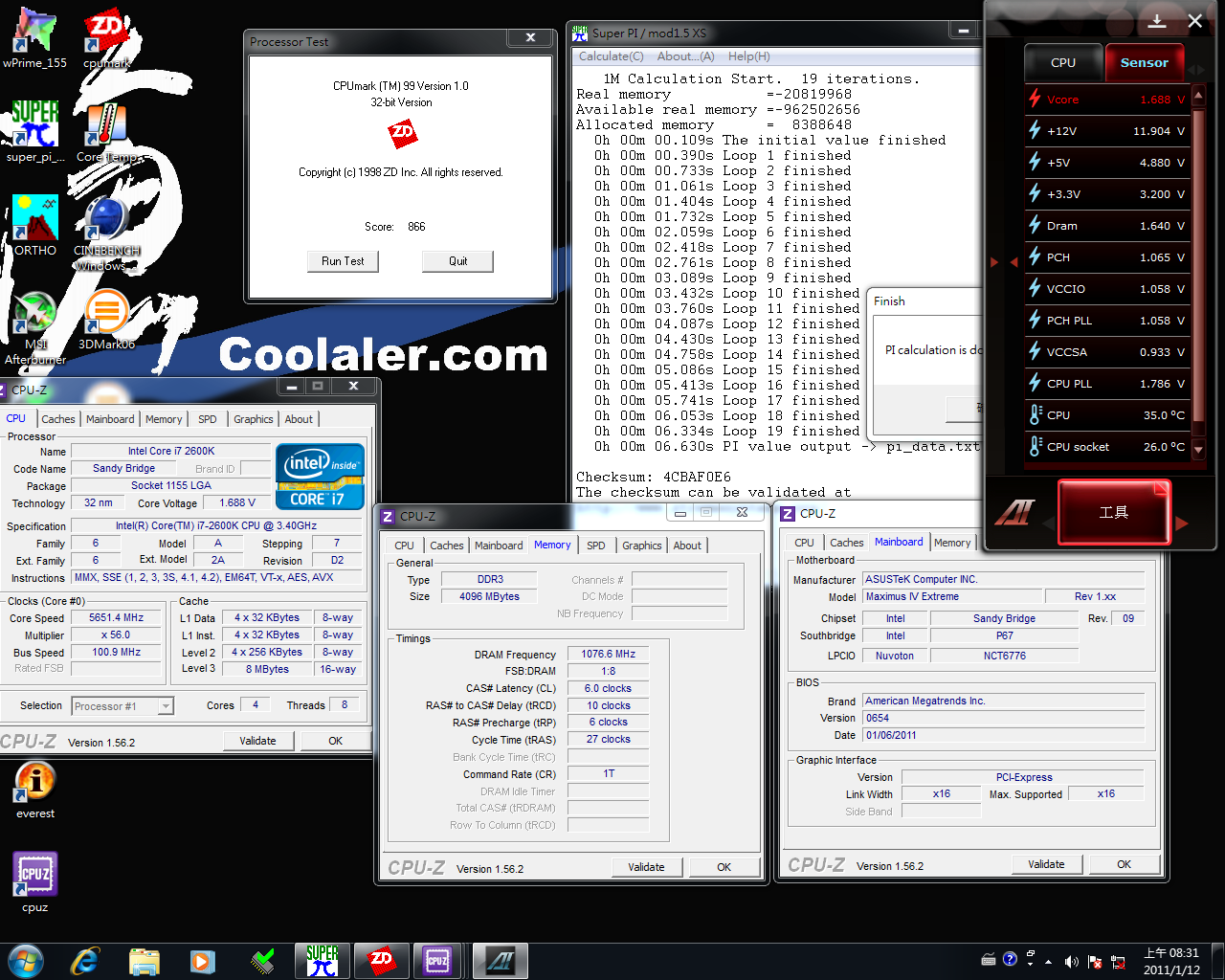Click the CAS# Latency value 6.0 clocks
The image size is (1225, 980).
pos(609,689)
